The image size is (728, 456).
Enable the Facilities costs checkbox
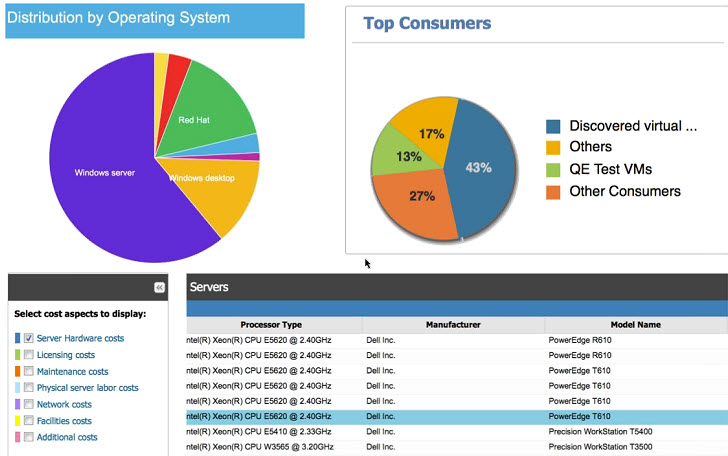pos(29,420)
